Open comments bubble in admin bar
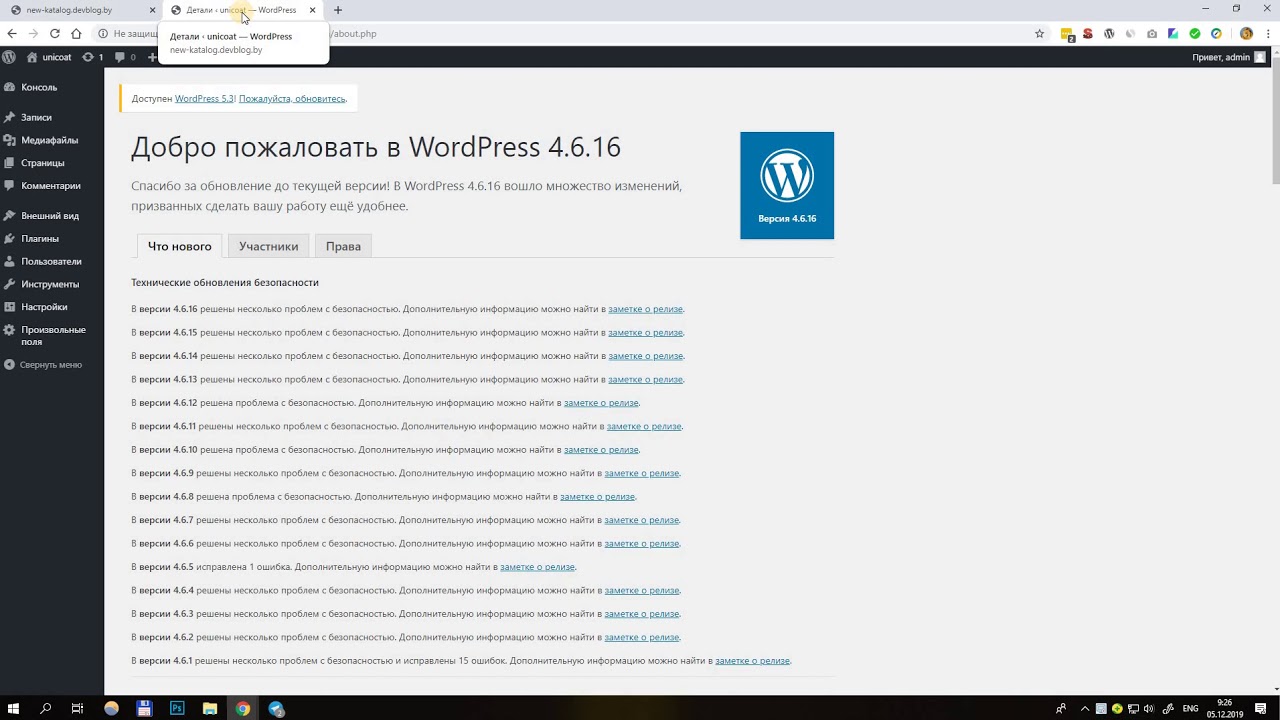Screen dimensions: 1280x720 pyautogui.click(x=126, y=57)
